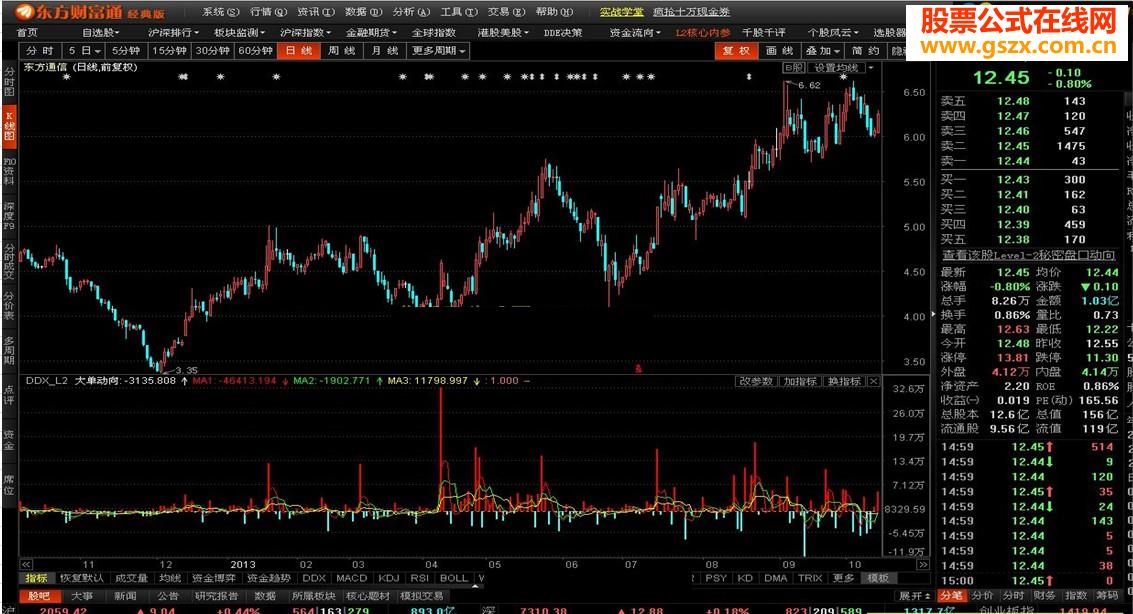Open the 工具(T) menu
The image size is (1133, 614).
pos(459,12)
